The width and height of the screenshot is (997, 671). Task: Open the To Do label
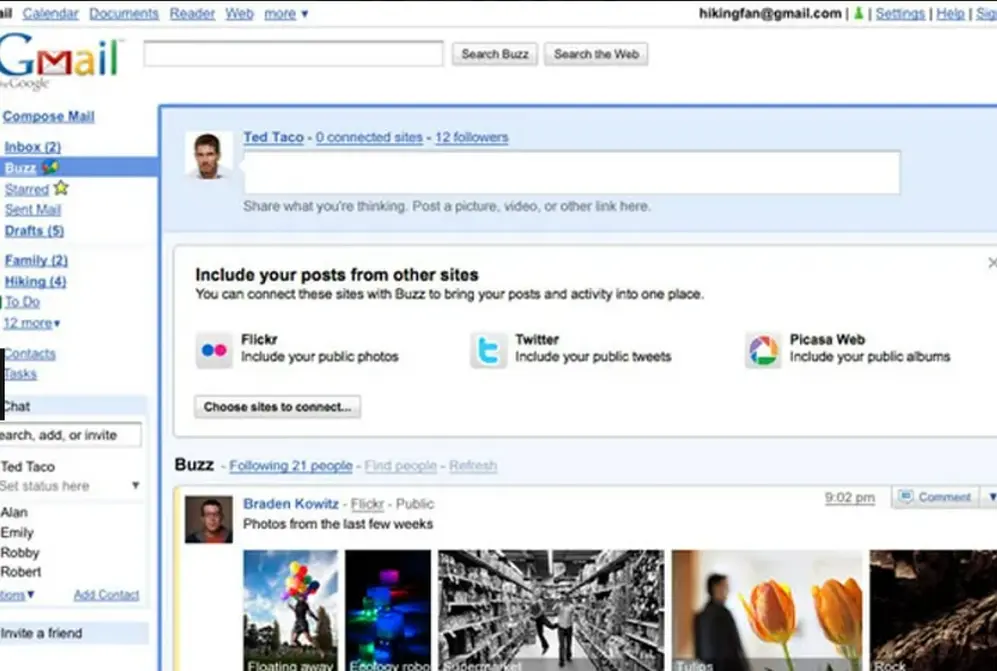click(x=22, y=302)
